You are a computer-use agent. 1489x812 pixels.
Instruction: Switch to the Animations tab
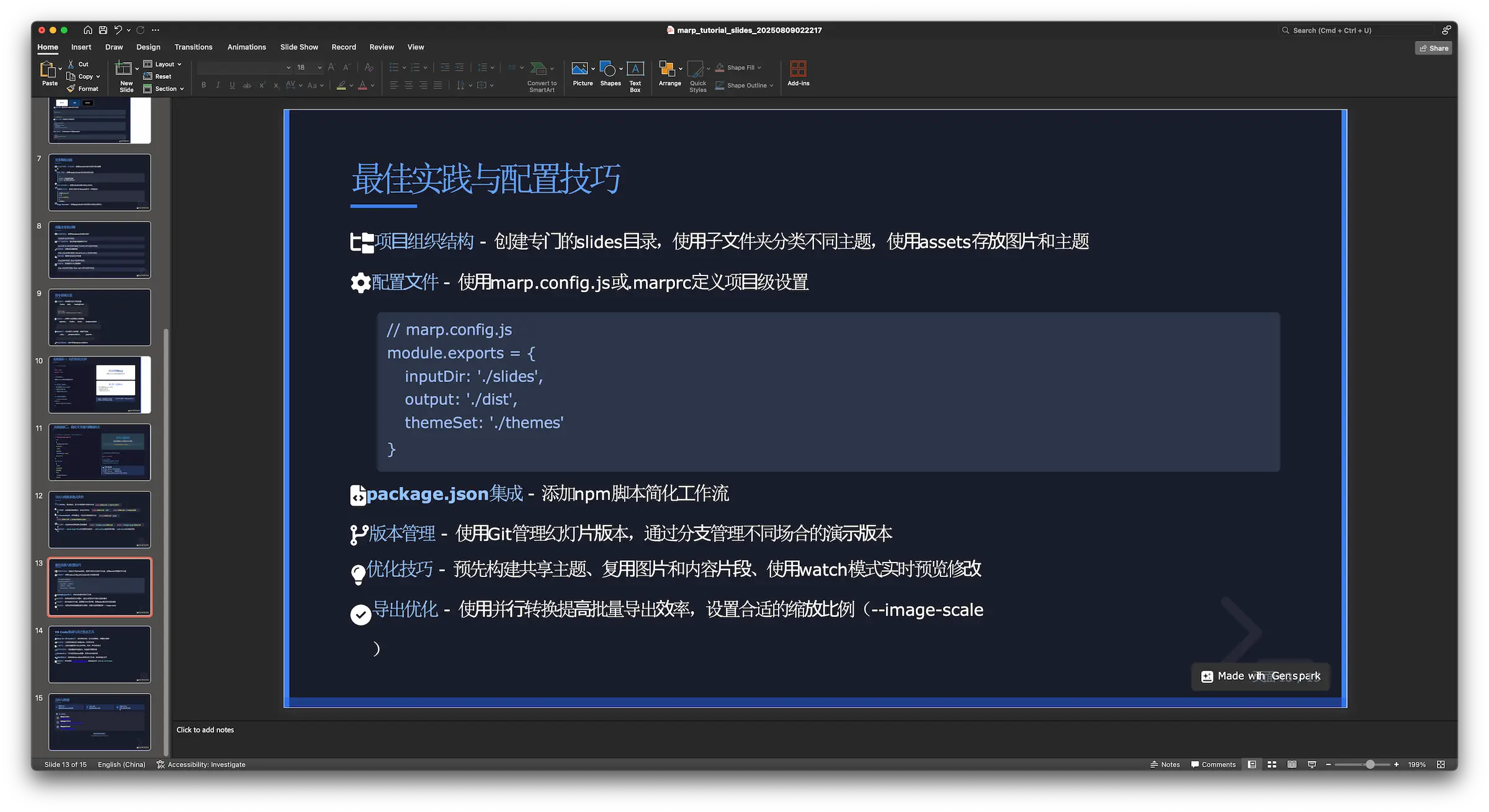(246, 47)
